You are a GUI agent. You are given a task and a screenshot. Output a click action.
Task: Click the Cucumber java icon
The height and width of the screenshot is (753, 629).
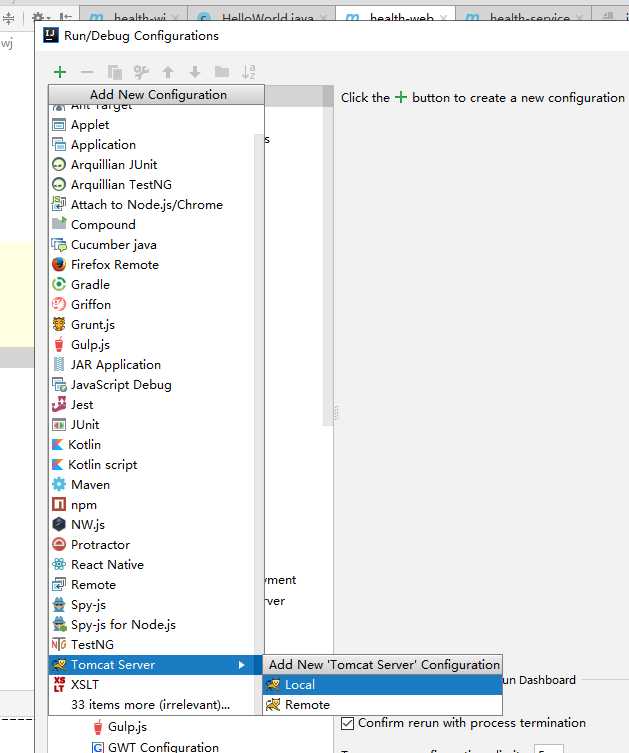59,245
